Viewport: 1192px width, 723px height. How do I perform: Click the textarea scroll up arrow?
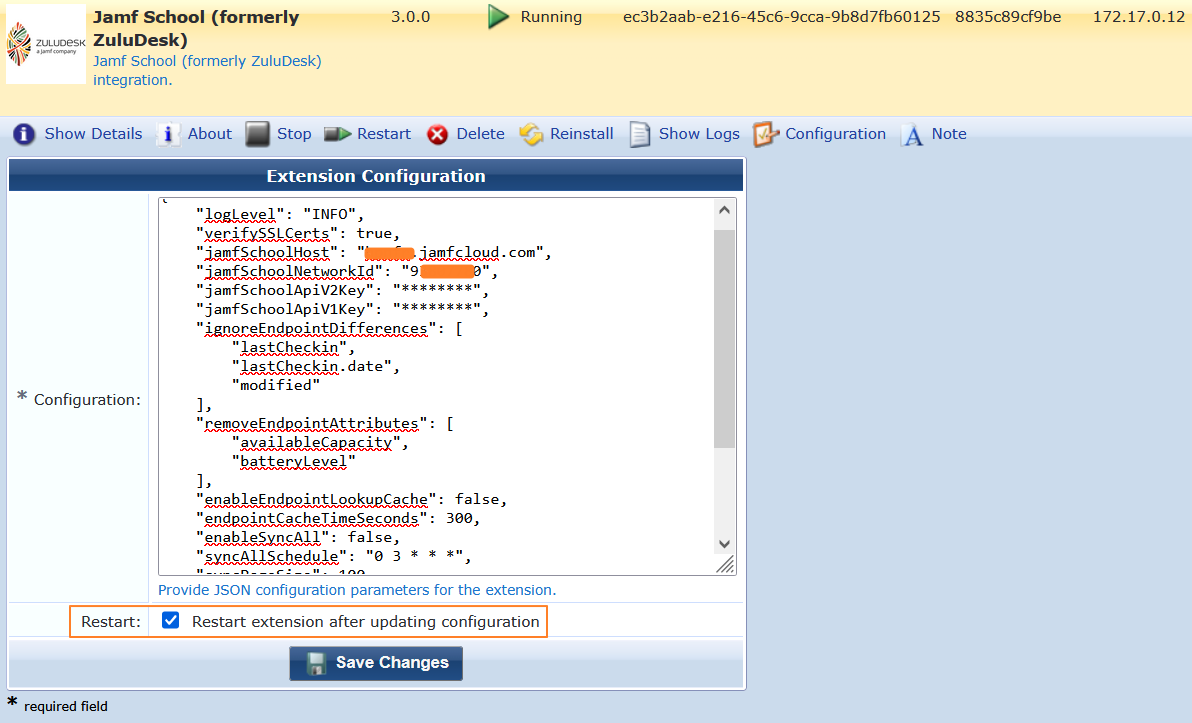pyautogui.click(x=724, y=211)
